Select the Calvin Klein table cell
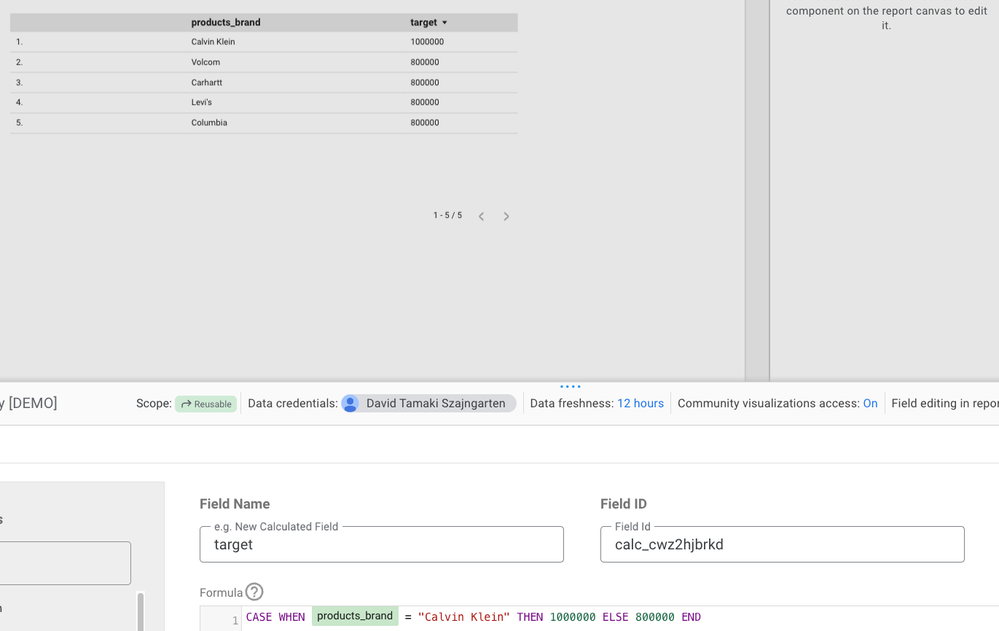 point(213,42)
